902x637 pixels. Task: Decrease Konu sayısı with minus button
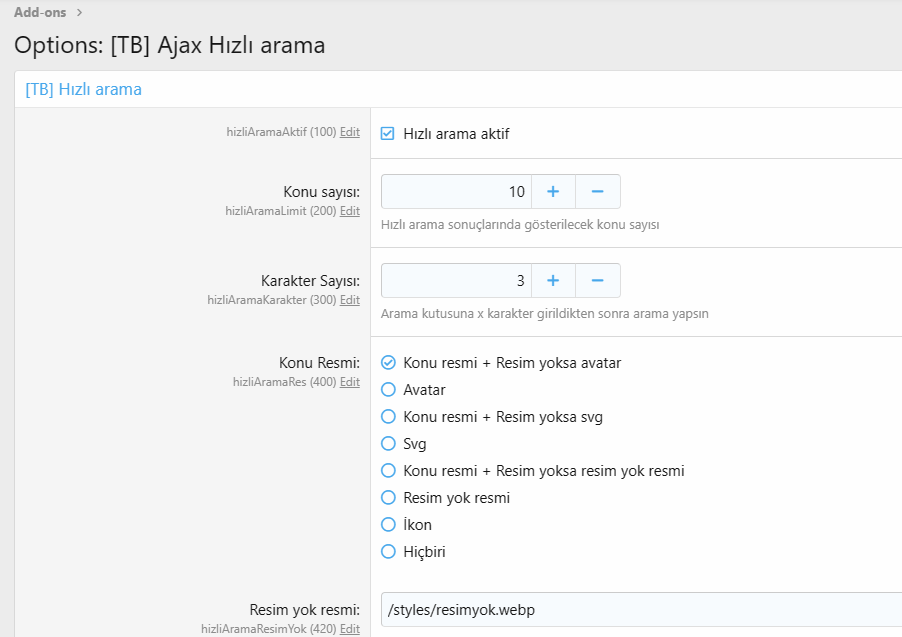tap(597, 191)
